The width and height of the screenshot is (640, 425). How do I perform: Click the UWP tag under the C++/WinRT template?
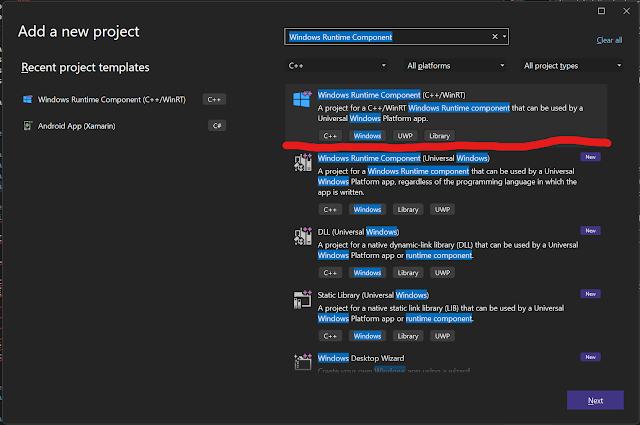tap(405, 136)
